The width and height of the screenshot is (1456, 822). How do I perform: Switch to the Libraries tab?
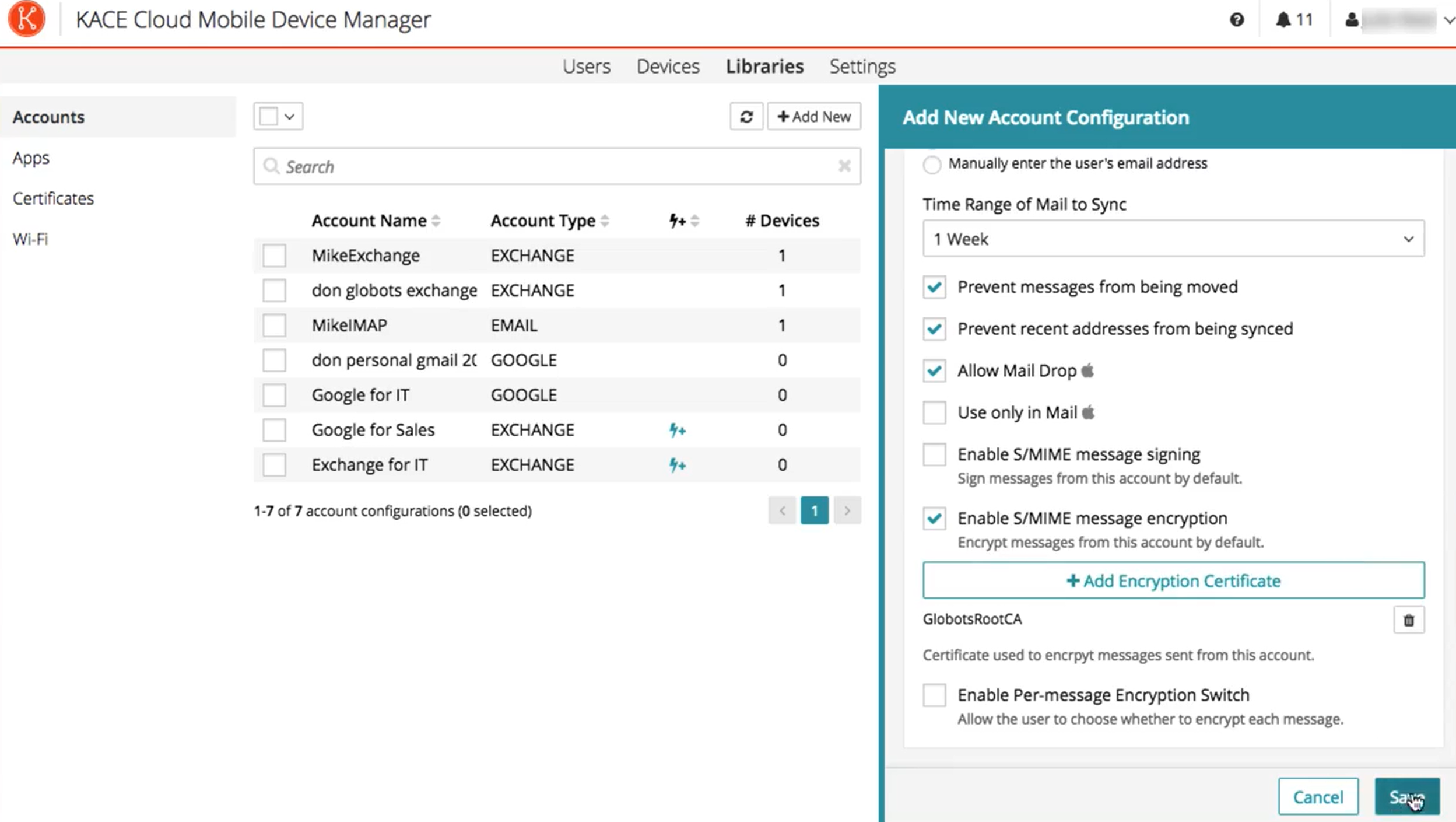[x=764, y=67]
